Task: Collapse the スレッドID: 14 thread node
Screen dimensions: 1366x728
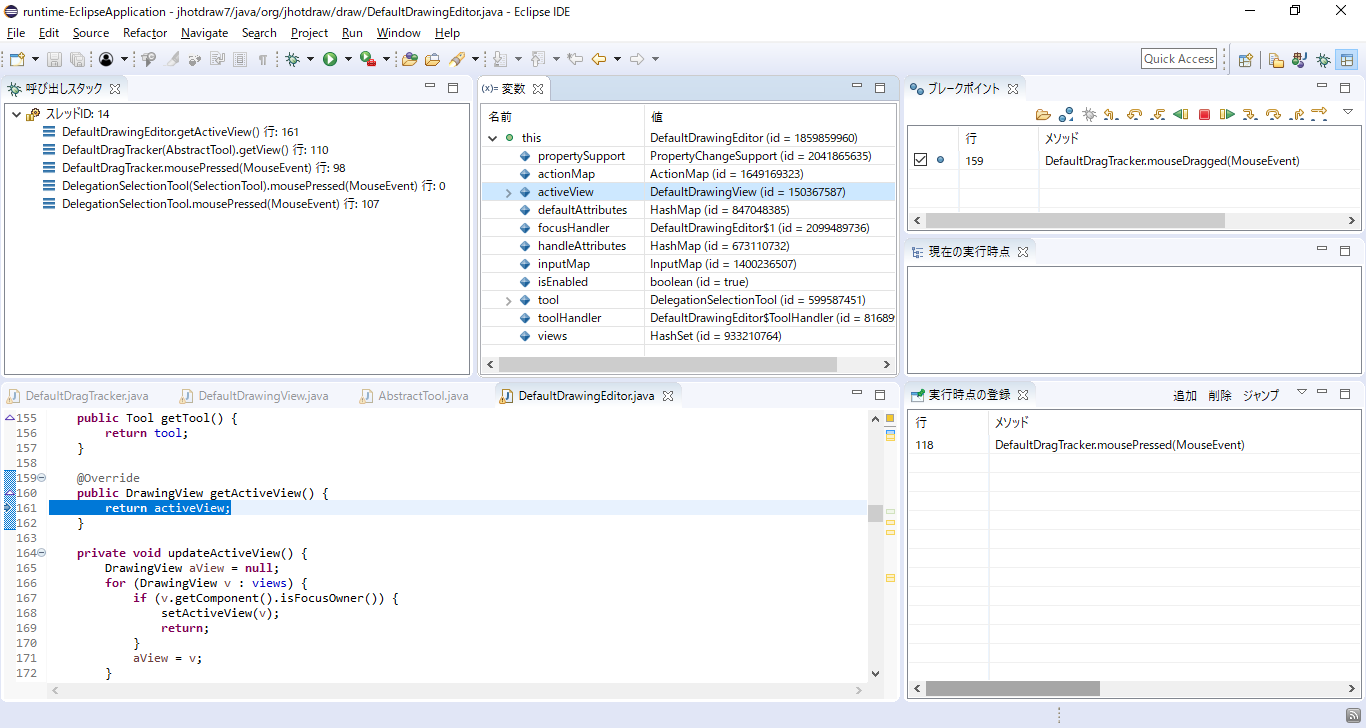Action: pos(17,114)
